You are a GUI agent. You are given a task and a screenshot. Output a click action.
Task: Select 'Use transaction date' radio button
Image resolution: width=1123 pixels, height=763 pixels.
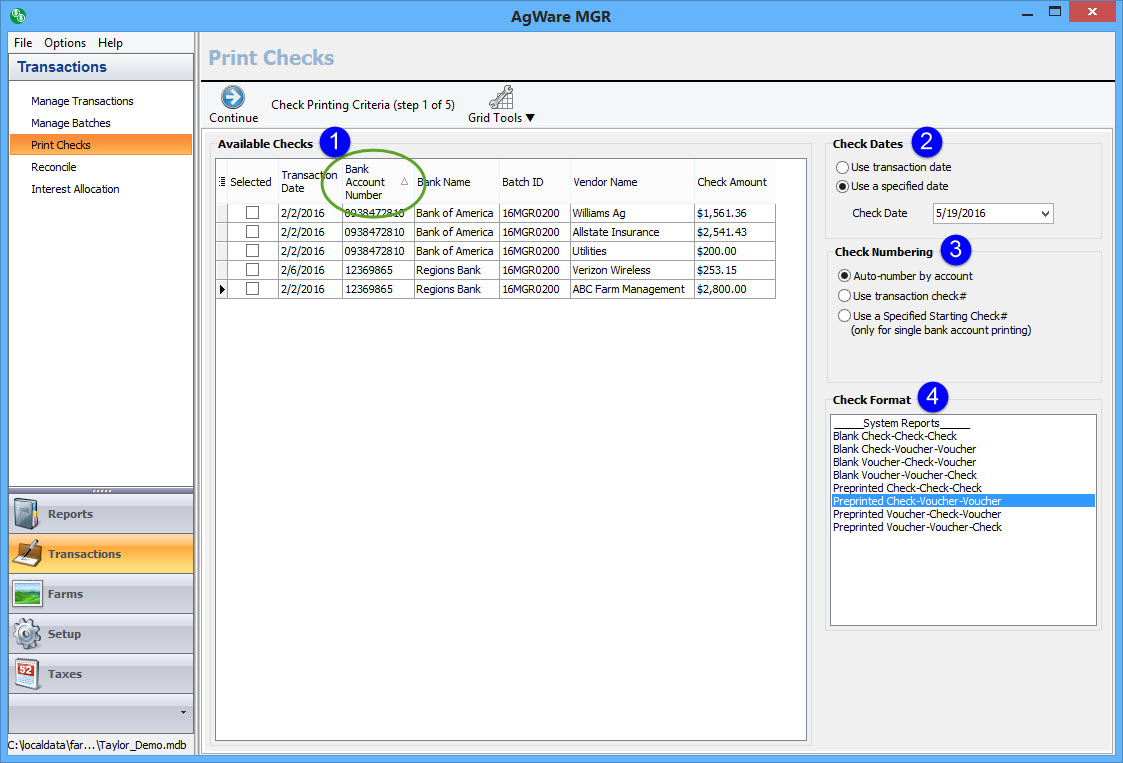(843, 167)
